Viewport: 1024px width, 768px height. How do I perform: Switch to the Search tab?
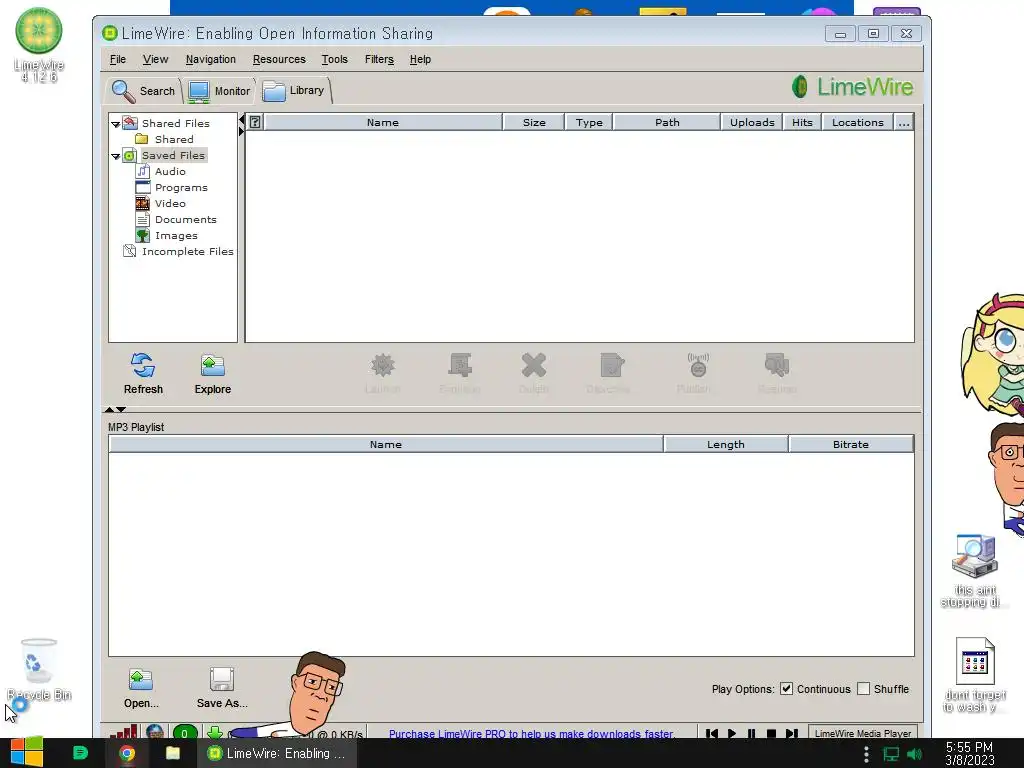click(143, 91)
